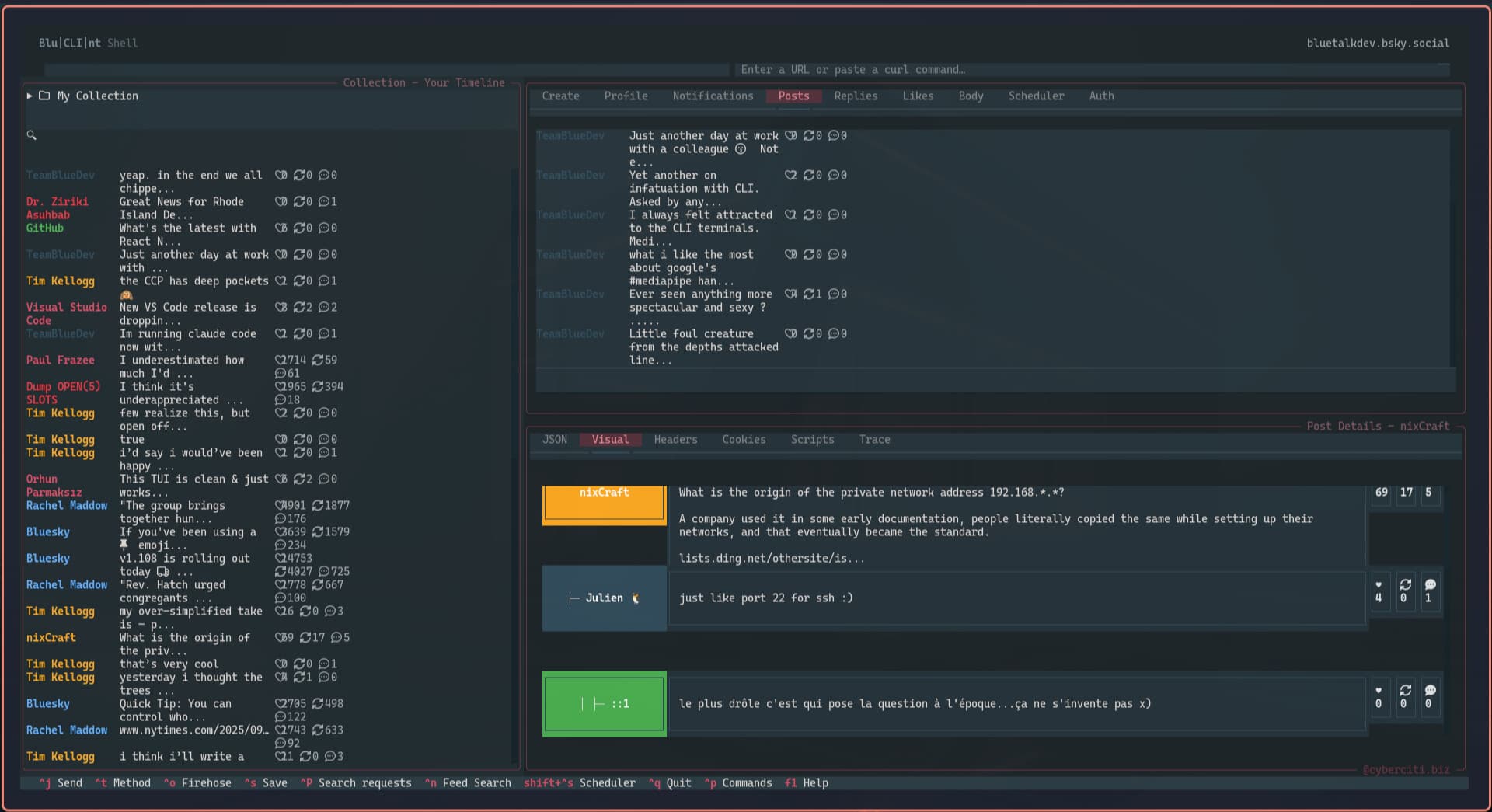Click the scrollbar in the Posts panel
Screen dimensions: 1492x812
[x=1453, y=233]
